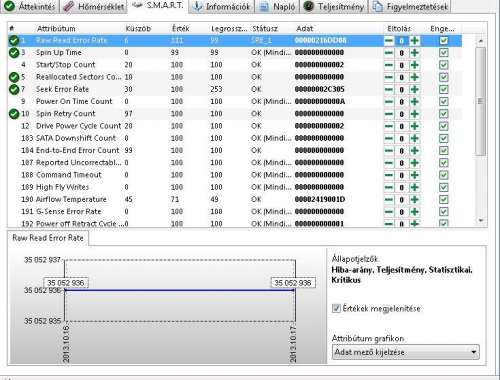Open the Attribútum grafikon dropdown
Viewport: 500px width, 380px height.
point(406,352)
